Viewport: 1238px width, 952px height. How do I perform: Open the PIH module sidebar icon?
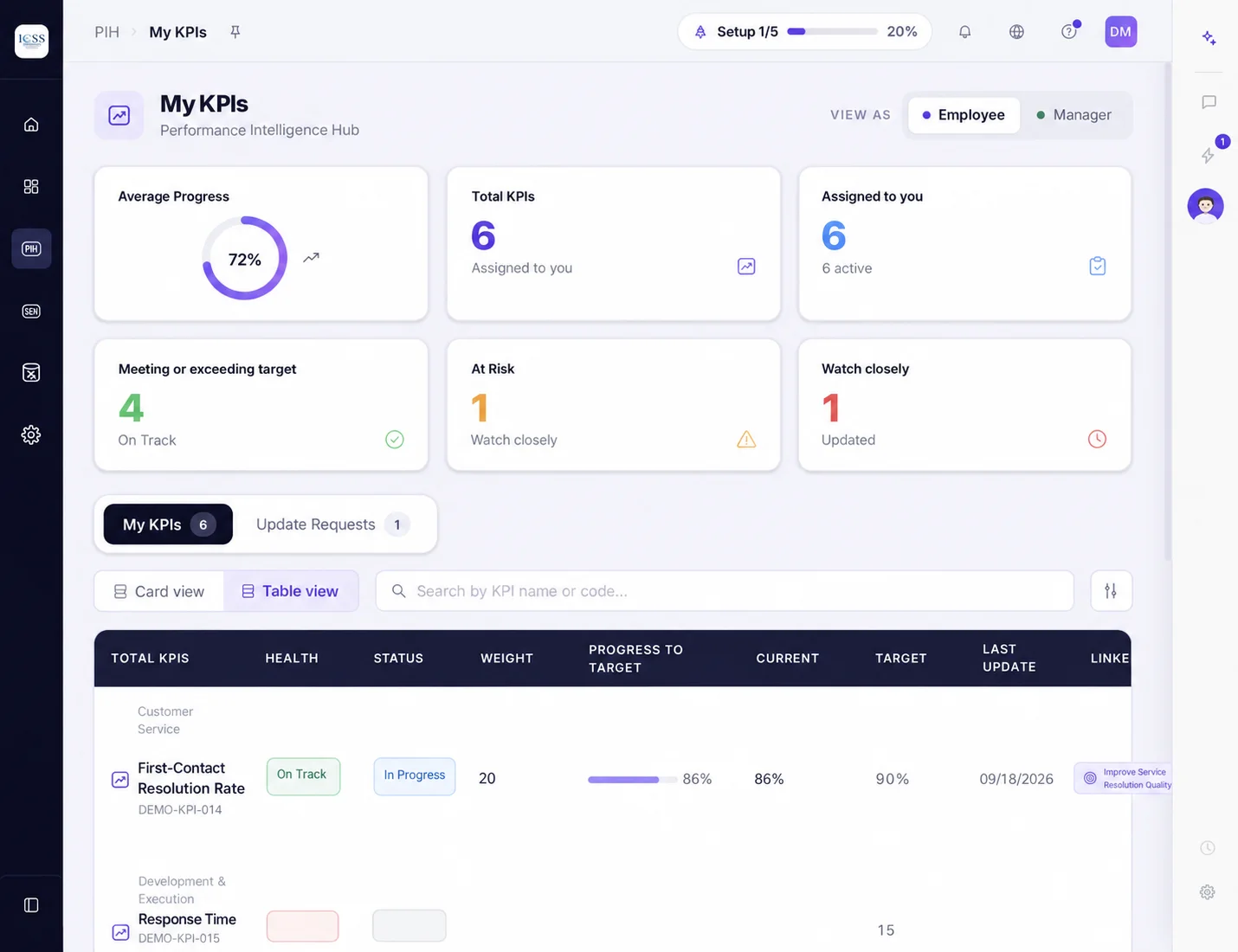click(31, 249)
